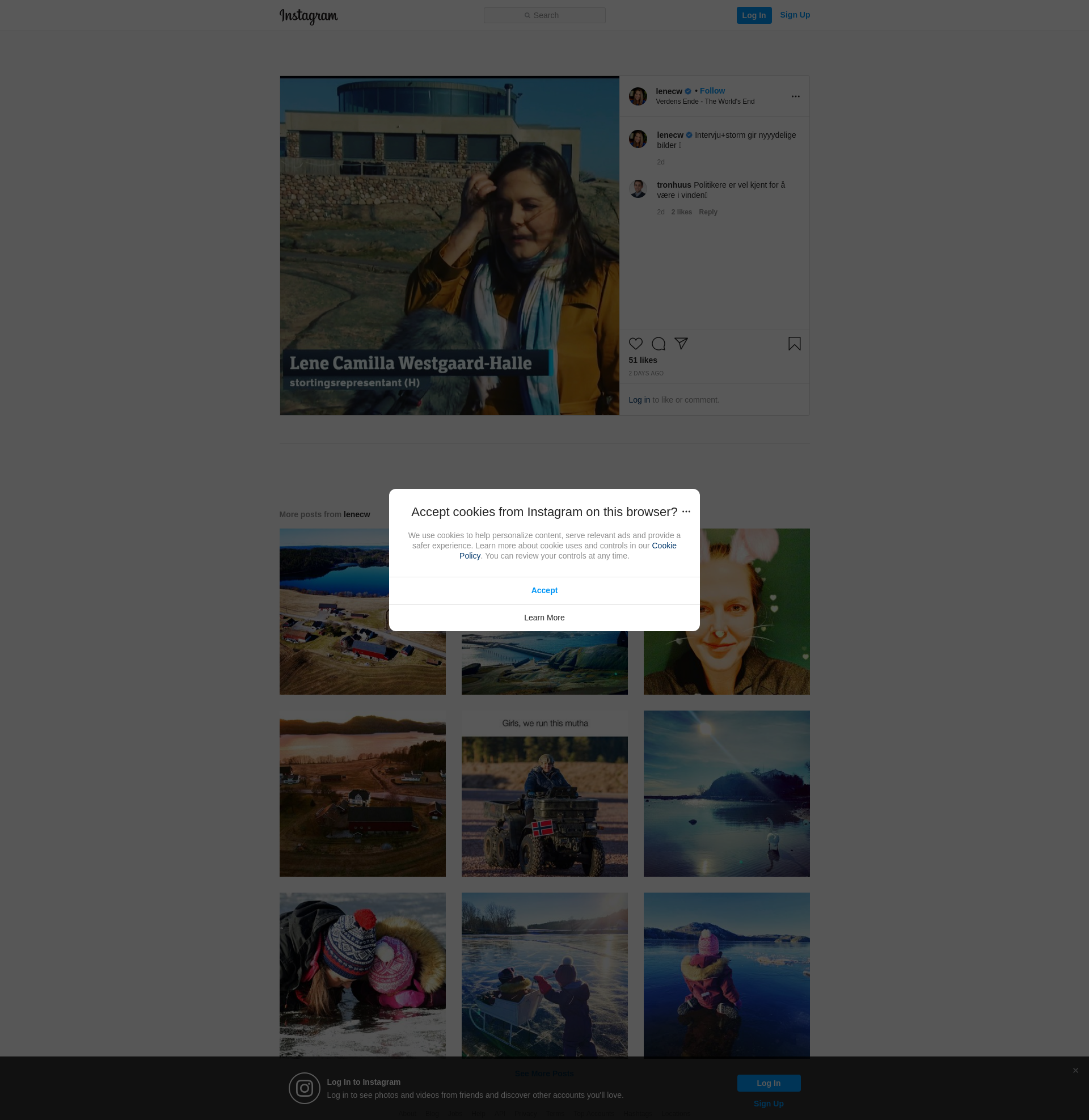The image size is (1089, 1120).
Task: Open the ATV with Norwegian flag thumbnail
Action: pos(544,793)
